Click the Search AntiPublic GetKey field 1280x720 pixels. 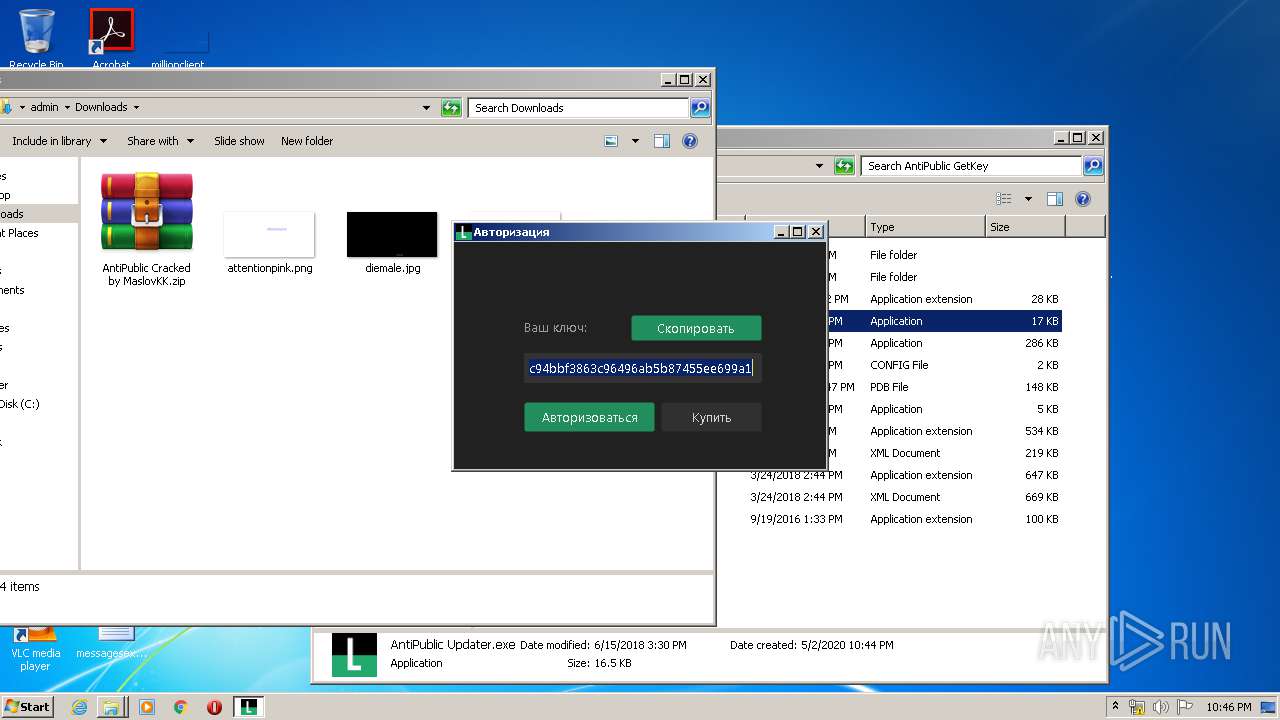click(x=971, y=166)
